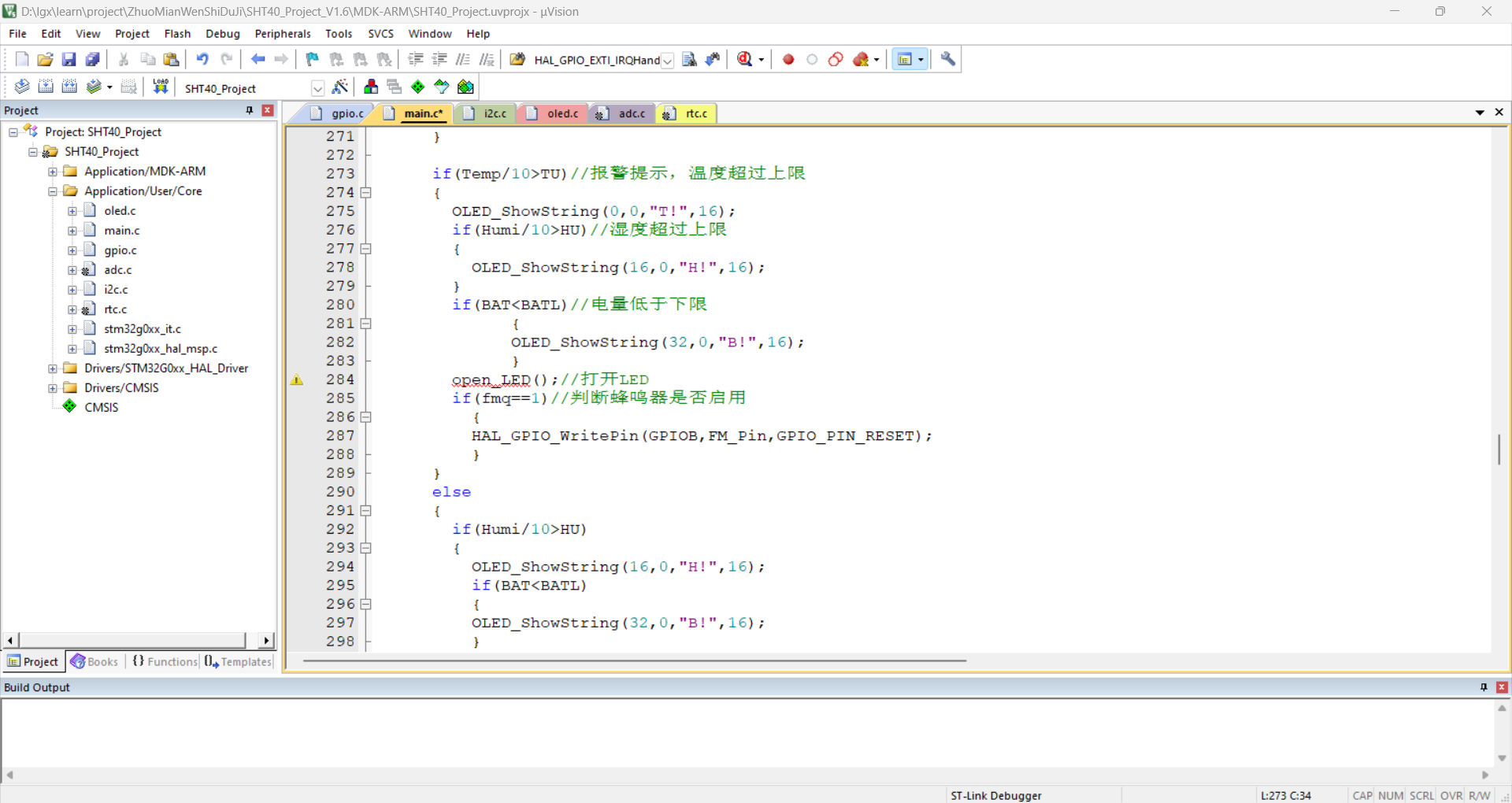Screen dimensions: 1512x803
Task: Collapse the code block at line 274
Action: click(x=365, y=192)
